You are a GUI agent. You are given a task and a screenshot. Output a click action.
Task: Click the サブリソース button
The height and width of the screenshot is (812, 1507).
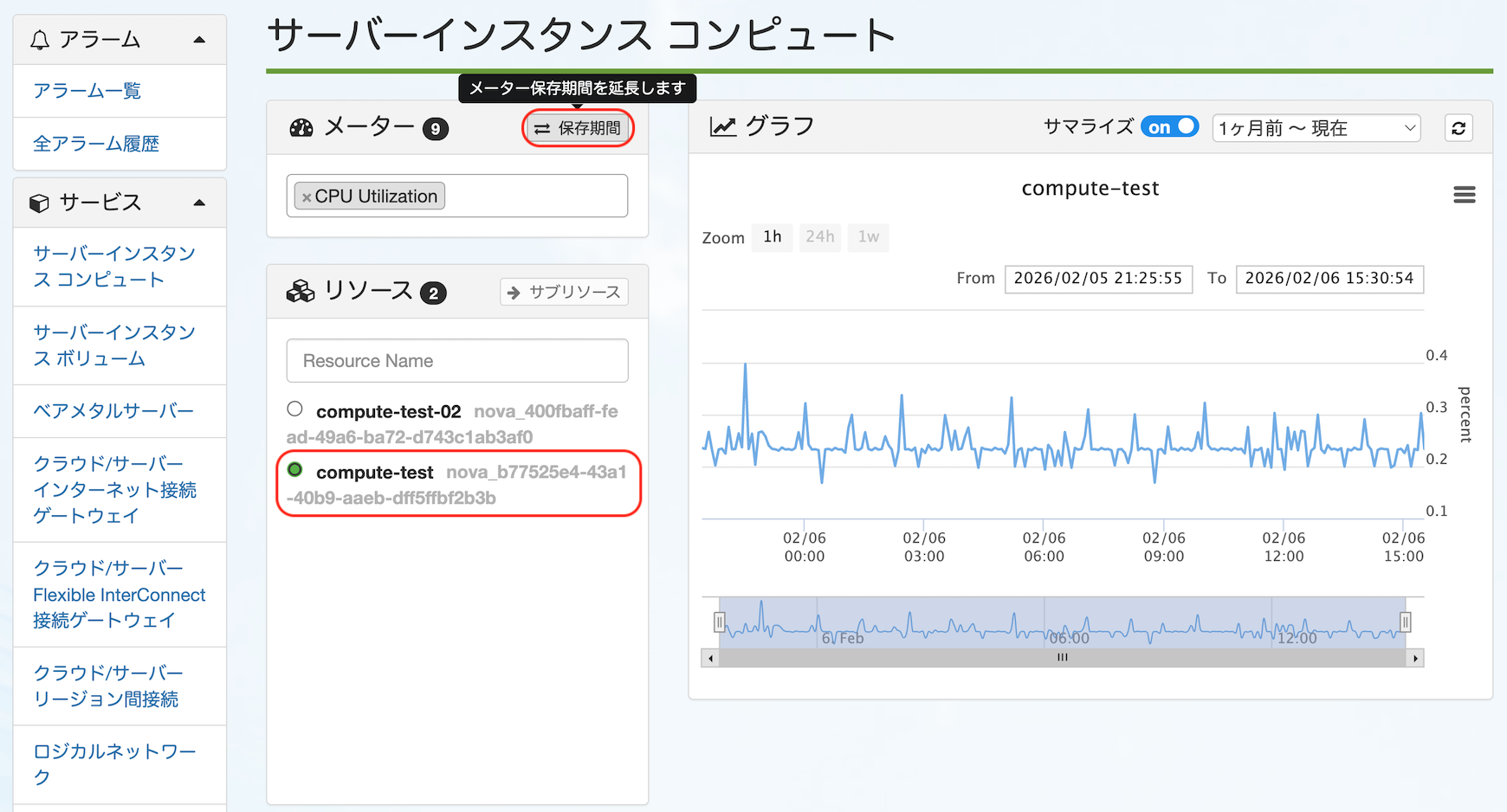point(564,292)
